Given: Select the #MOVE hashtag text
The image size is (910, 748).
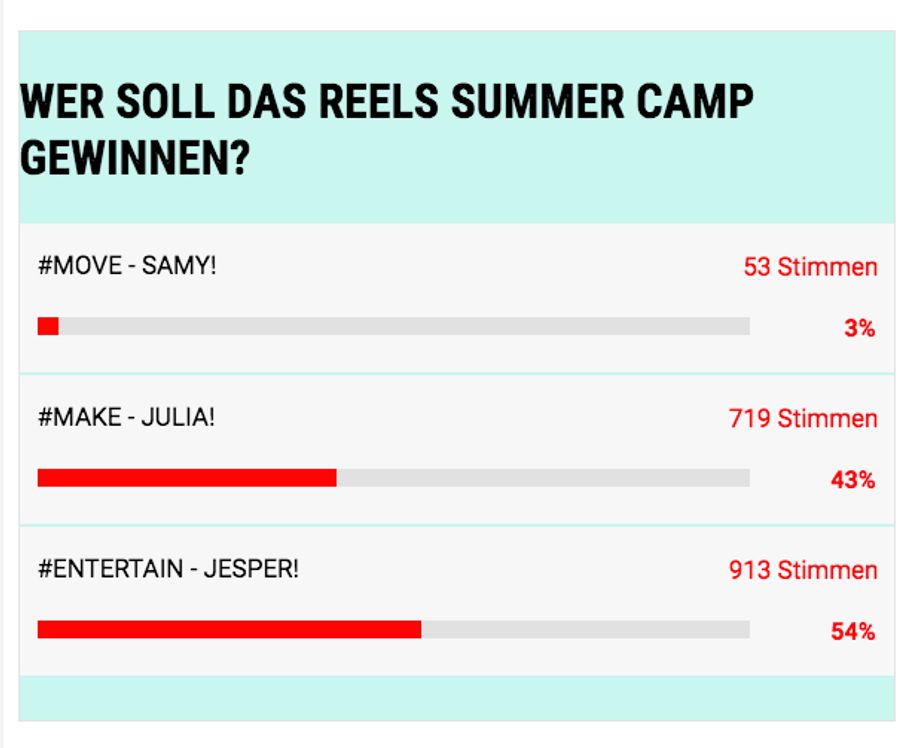Looking at the screenshot, I should coord(79,267).
